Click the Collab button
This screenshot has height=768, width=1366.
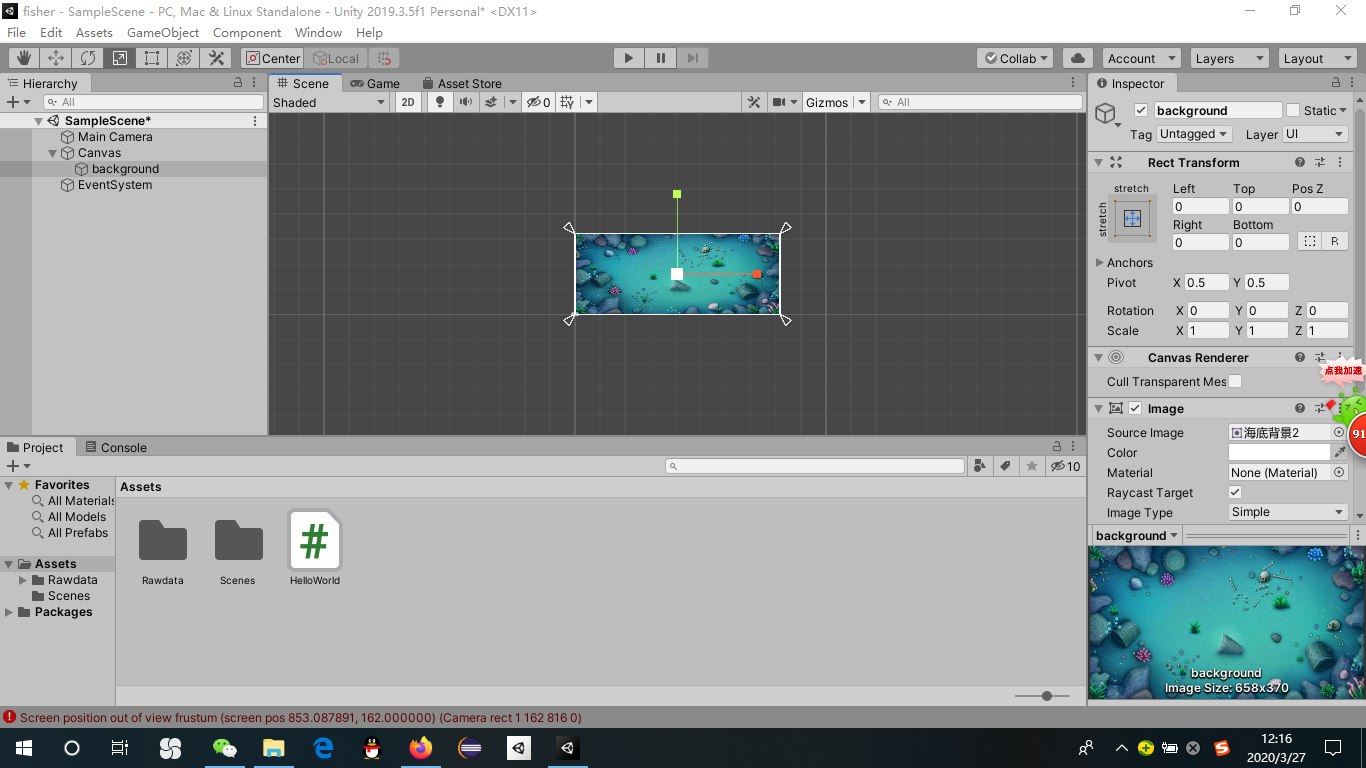pyautogui.click(x=1014, y=57)
